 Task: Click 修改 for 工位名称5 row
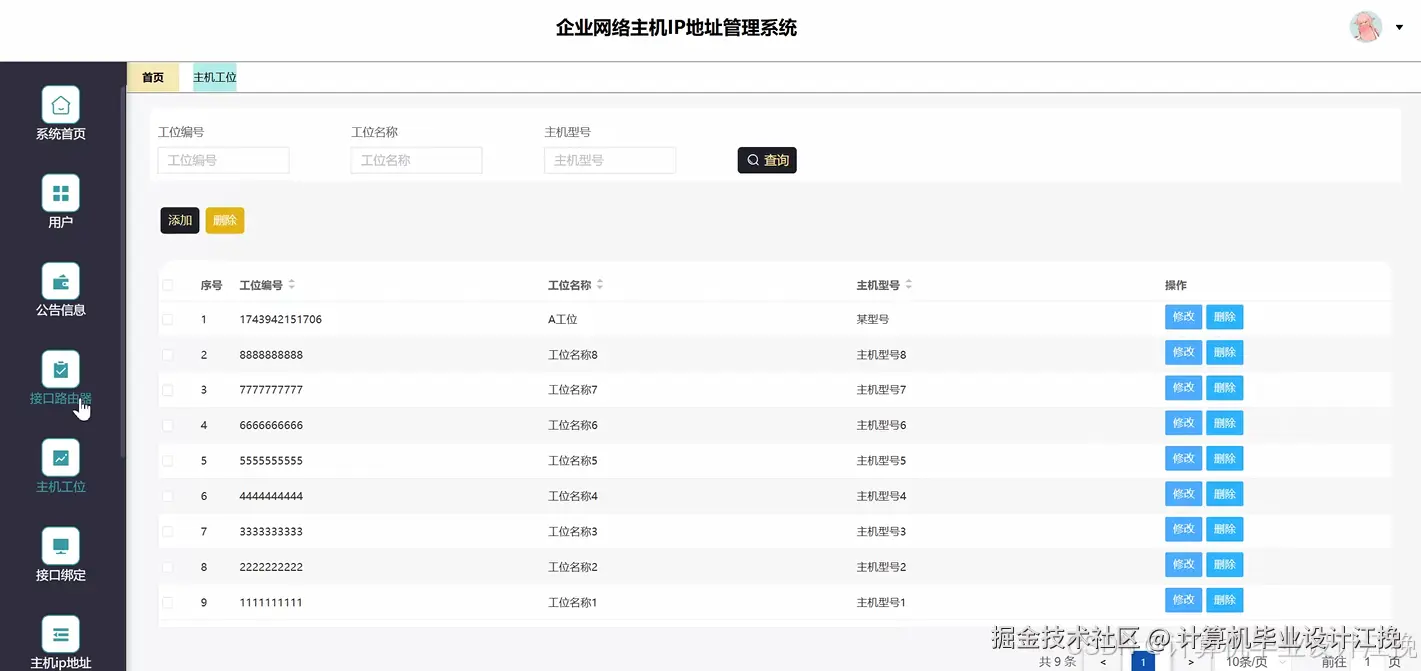1184,458
